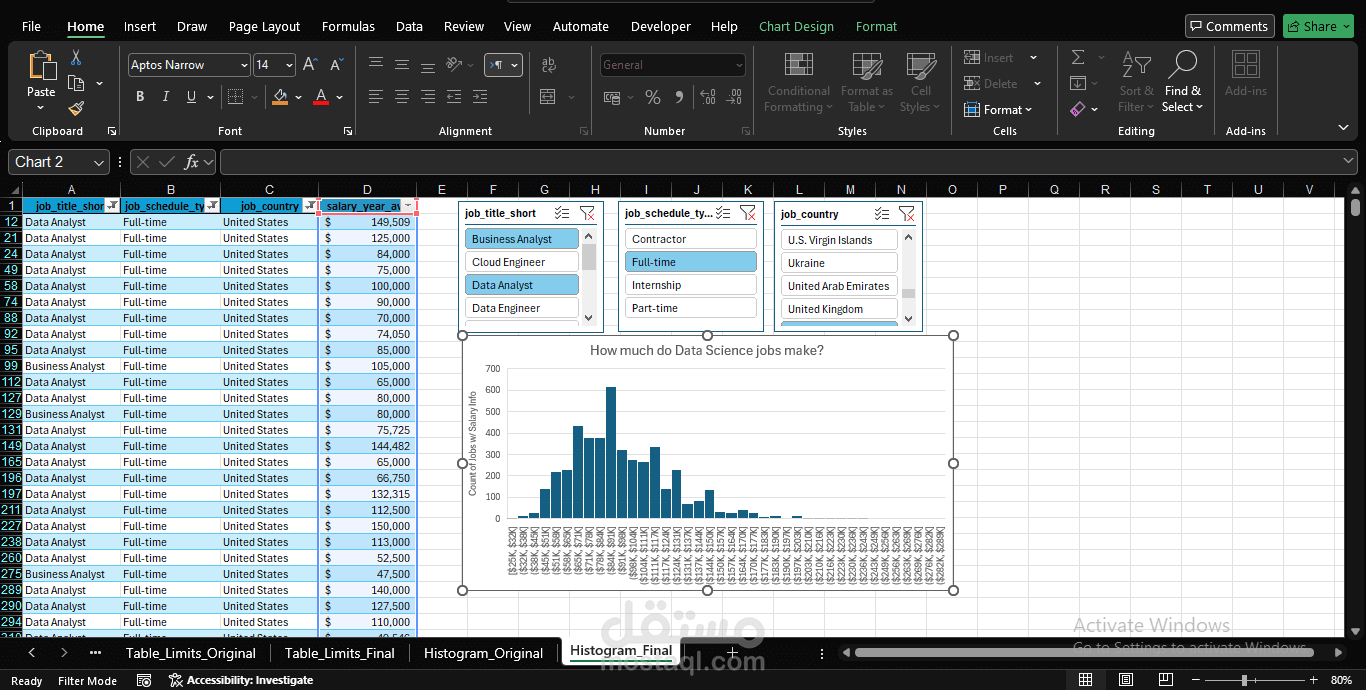Click the Share button
1366x690 pixels.
click(1318, 25)
